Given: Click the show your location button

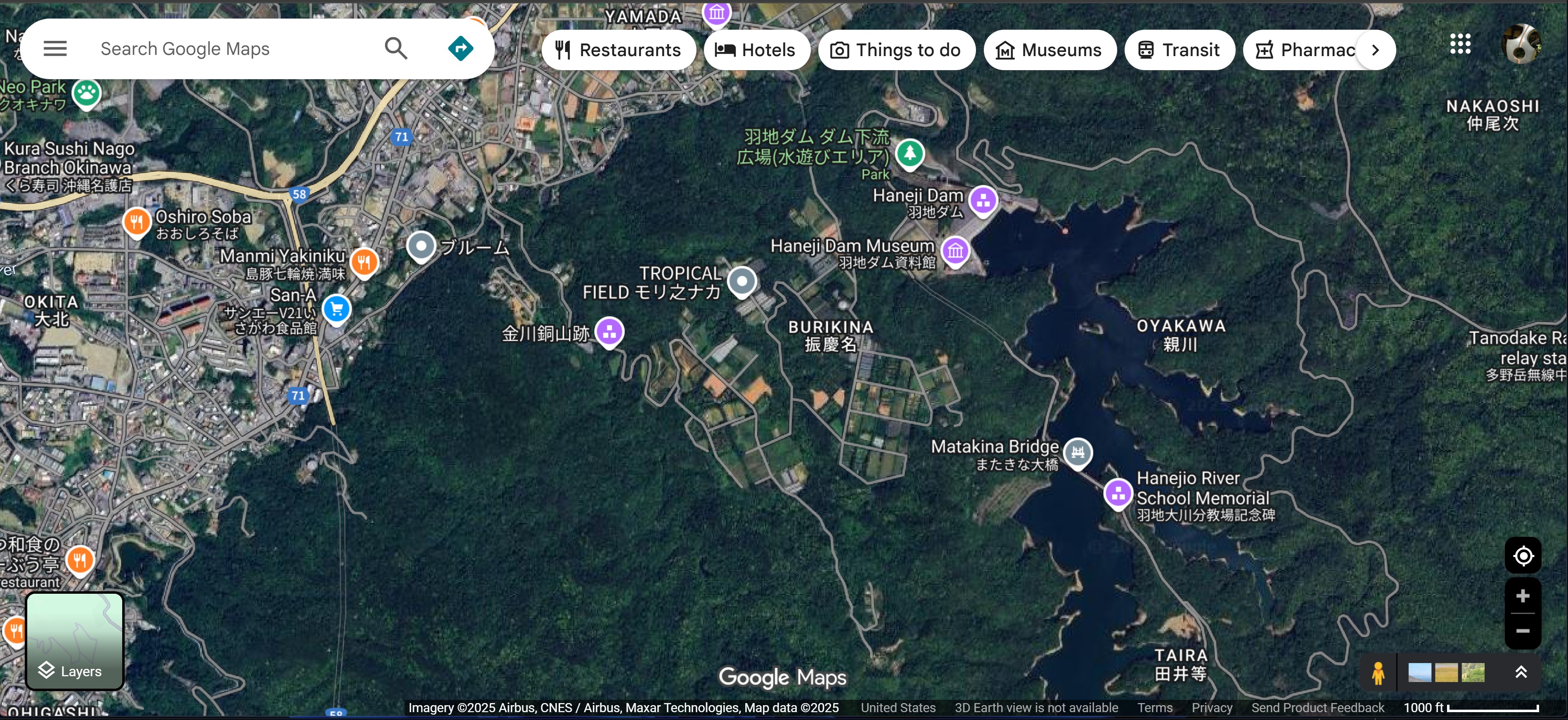Looking at the screenshot, I should tap(1522, 556).
